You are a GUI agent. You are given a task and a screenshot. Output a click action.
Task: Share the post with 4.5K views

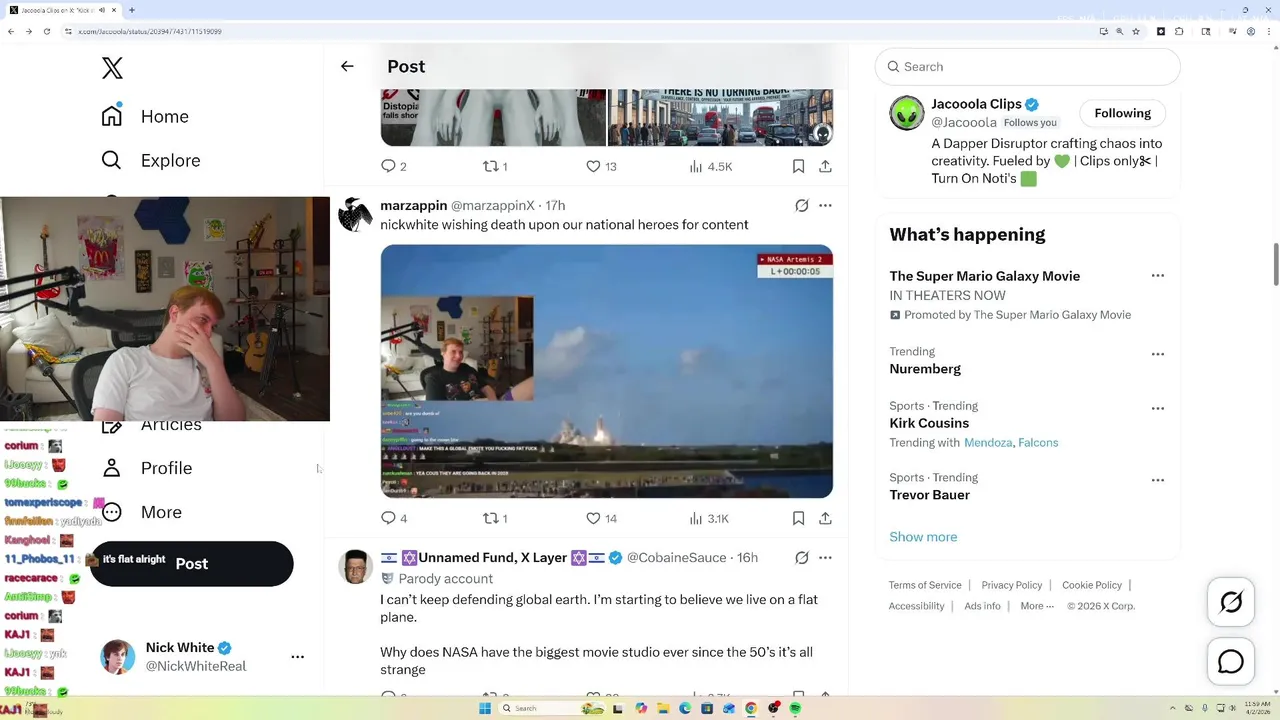(x=825, y=166)
